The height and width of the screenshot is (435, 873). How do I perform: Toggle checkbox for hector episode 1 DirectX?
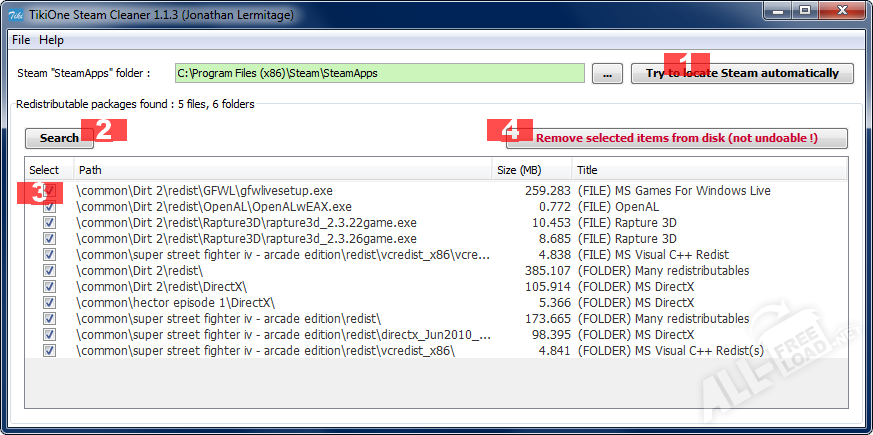coord(49,303)
